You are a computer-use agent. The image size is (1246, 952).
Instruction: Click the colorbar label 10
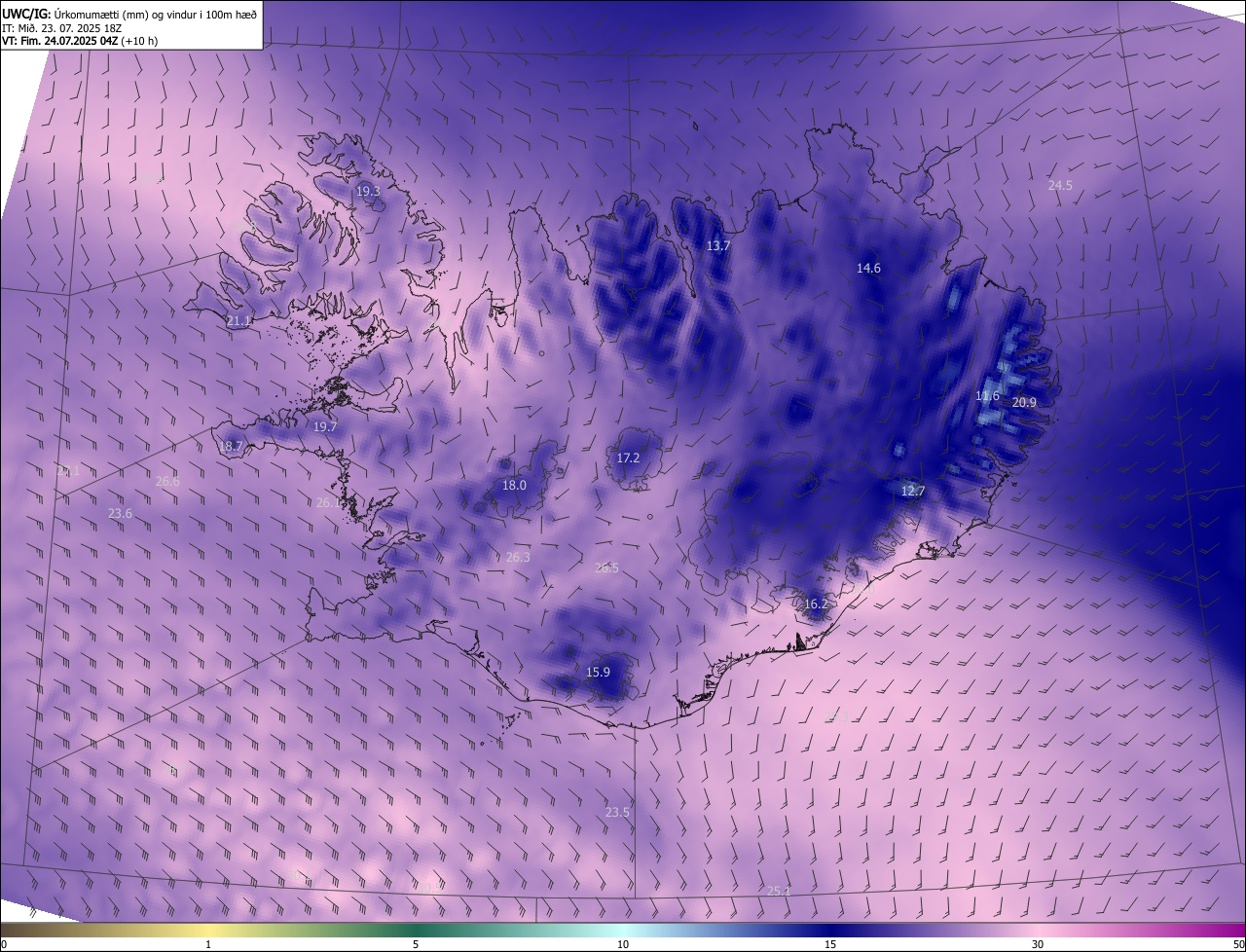coord(623,944)
